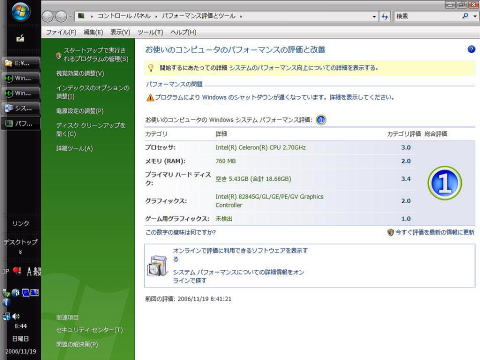
Task: Open the ヘルプ(H) menu
Action: tap(183, 32)
